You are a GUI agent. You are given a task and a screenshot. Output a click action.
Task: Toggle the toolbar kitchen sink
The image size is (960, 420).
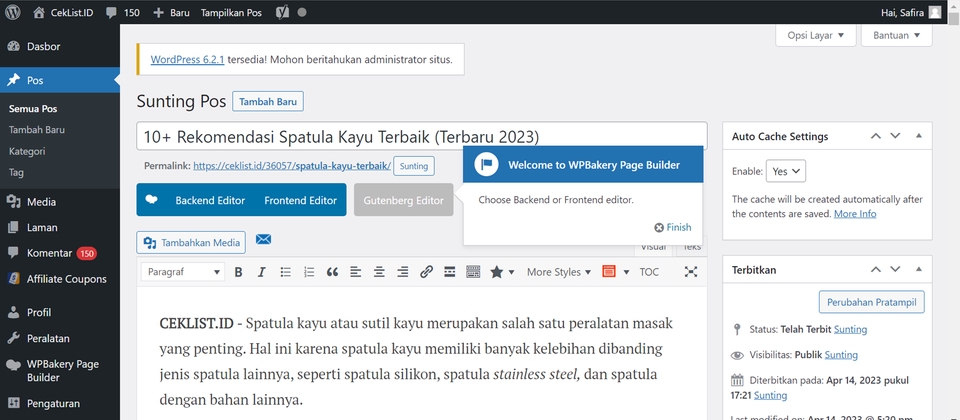tap(473, 272)
